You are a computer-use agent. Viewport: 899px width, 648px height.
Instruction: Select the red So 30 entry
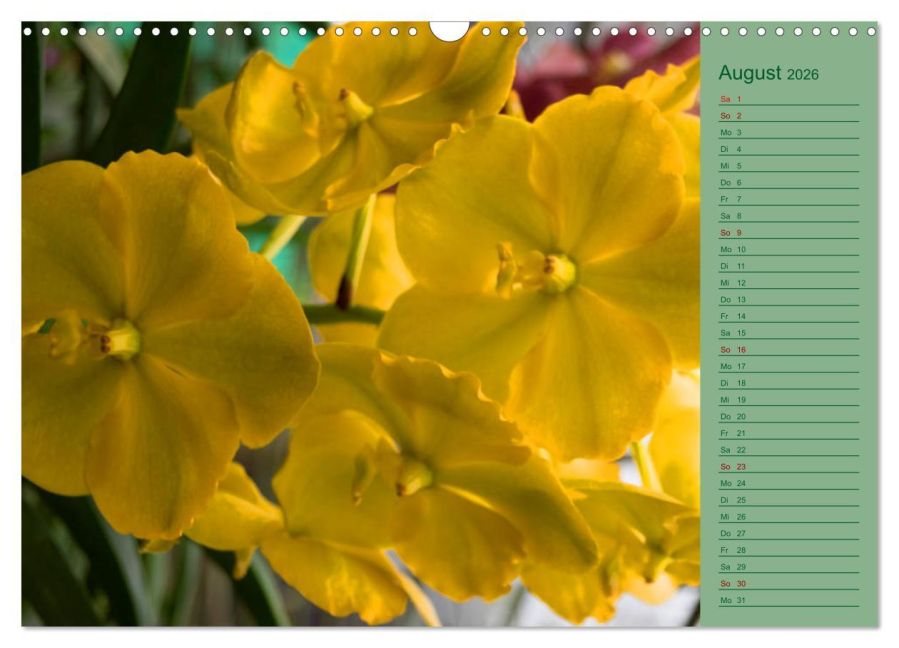(x=788, y=583)
